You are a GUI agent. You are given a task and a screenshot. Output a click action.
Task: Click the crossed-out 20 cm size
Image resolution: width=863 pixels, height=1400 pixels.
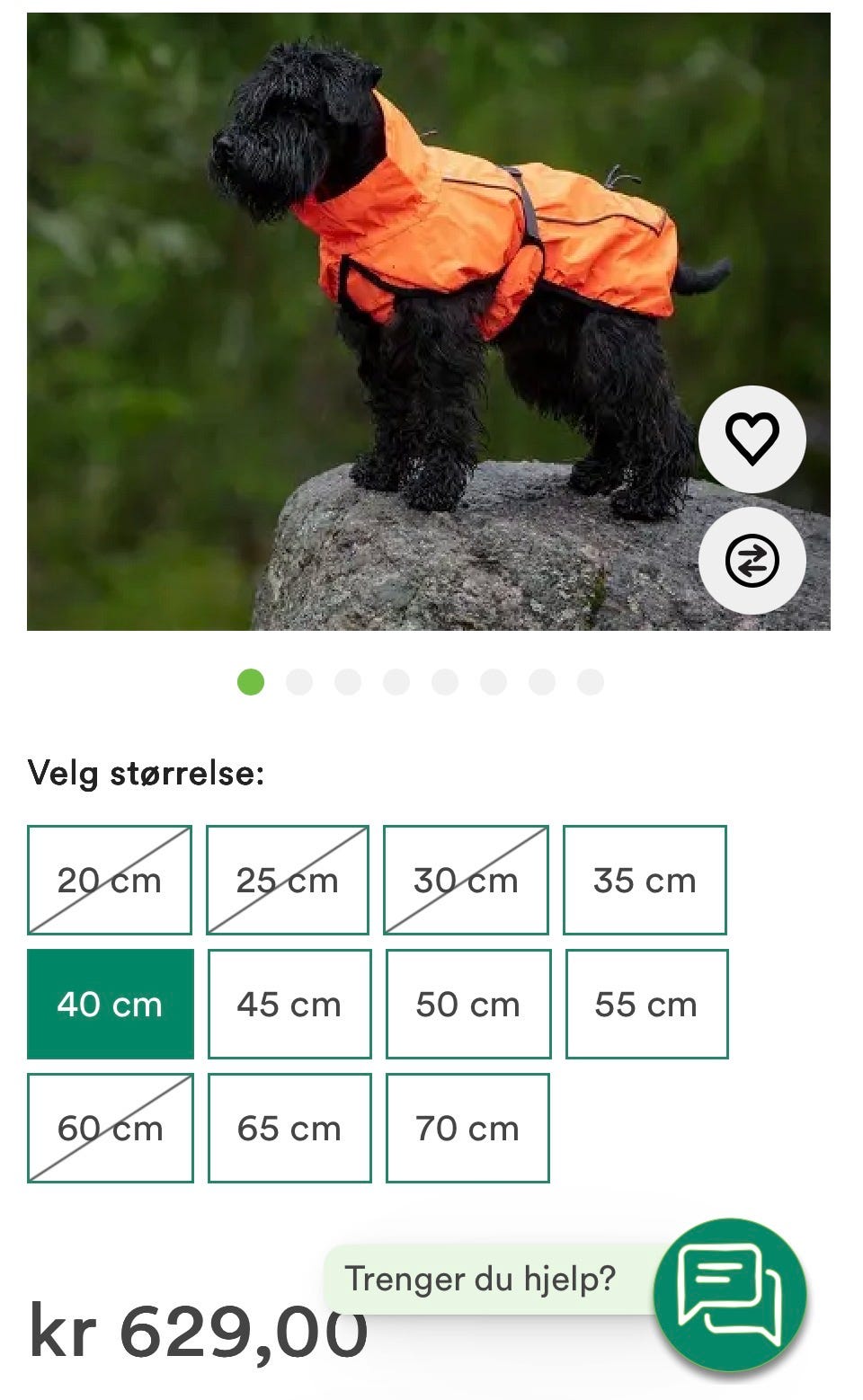coord(110,880)
